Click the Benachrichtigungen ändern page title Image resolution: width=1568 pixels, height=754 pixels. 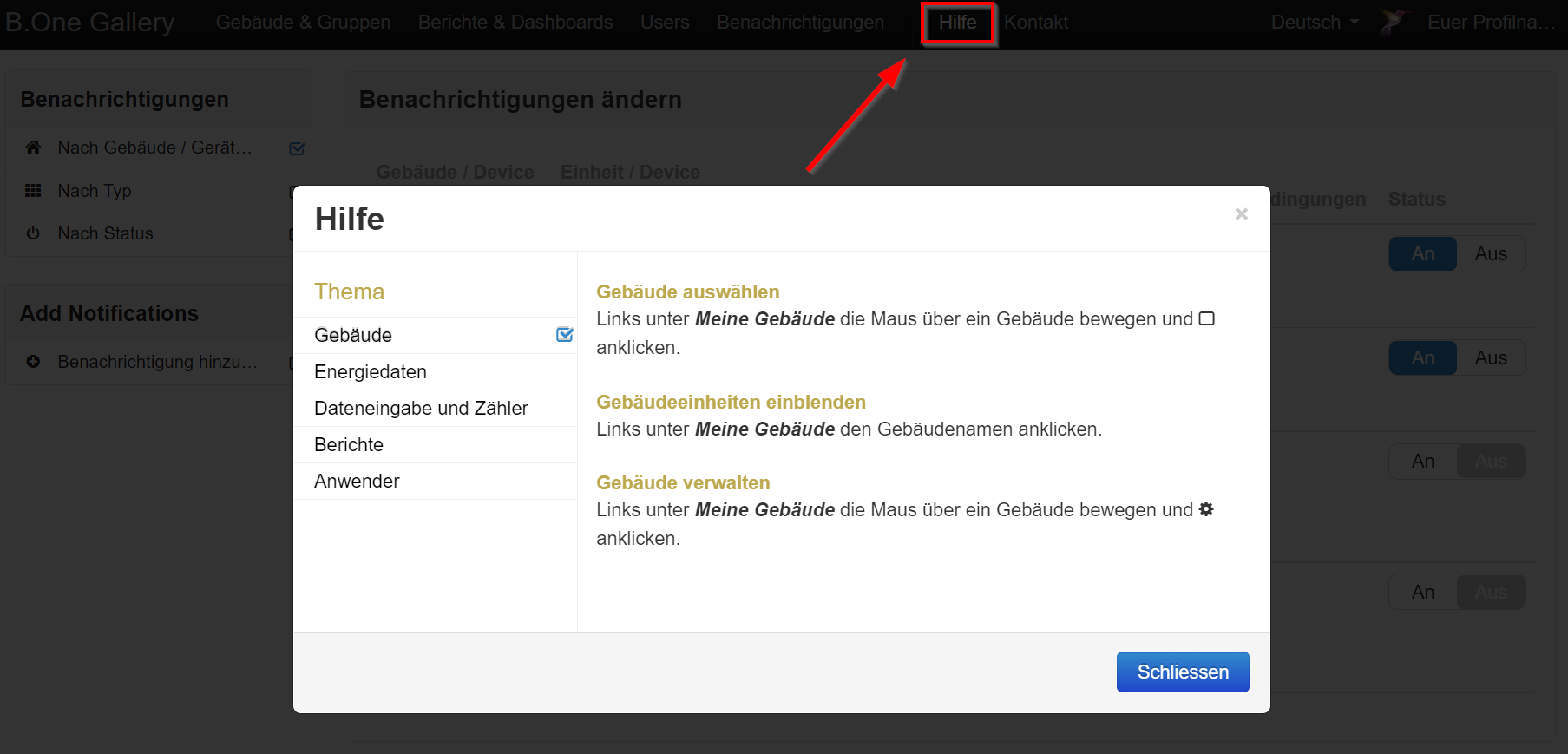click(x=521, y=100)
